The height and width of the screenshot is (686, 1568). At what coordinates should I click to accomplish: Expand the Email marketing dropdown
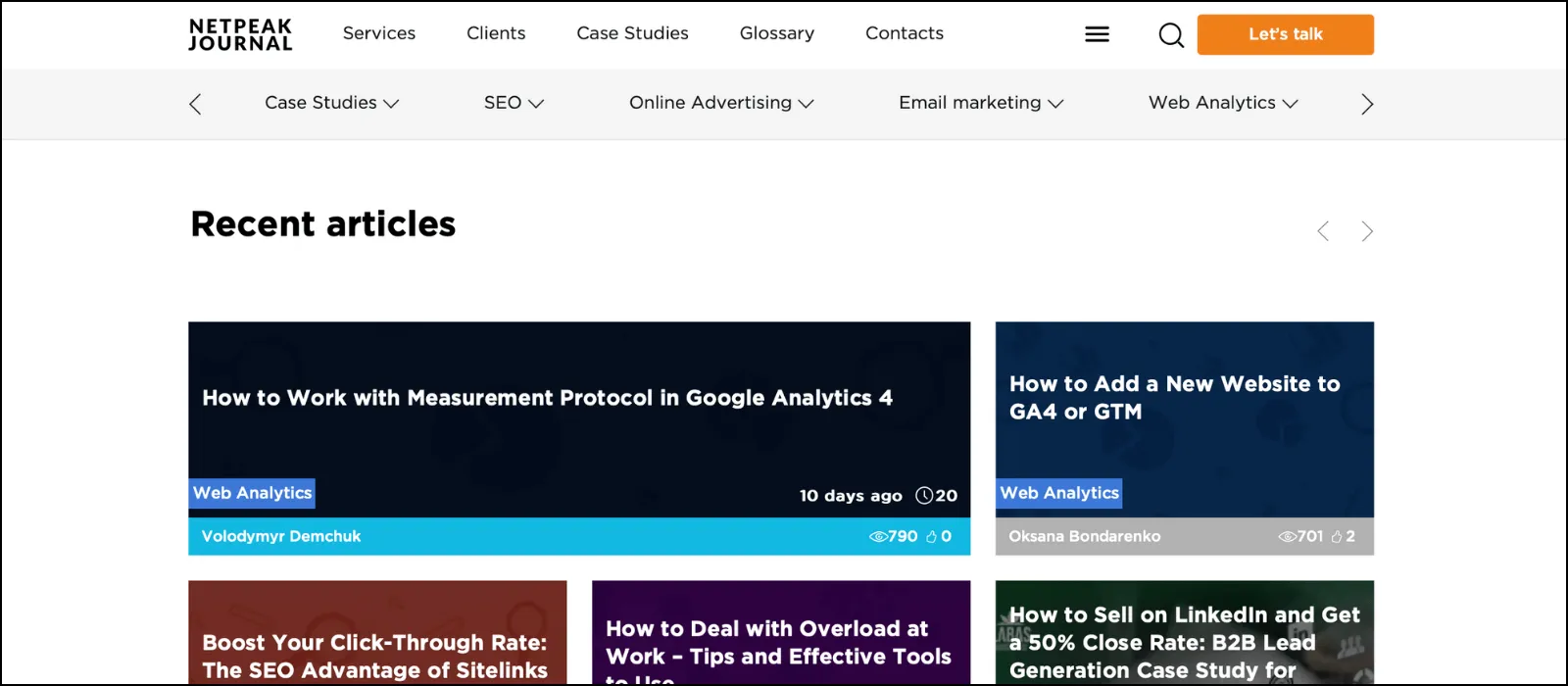click(x=981, y=103)
